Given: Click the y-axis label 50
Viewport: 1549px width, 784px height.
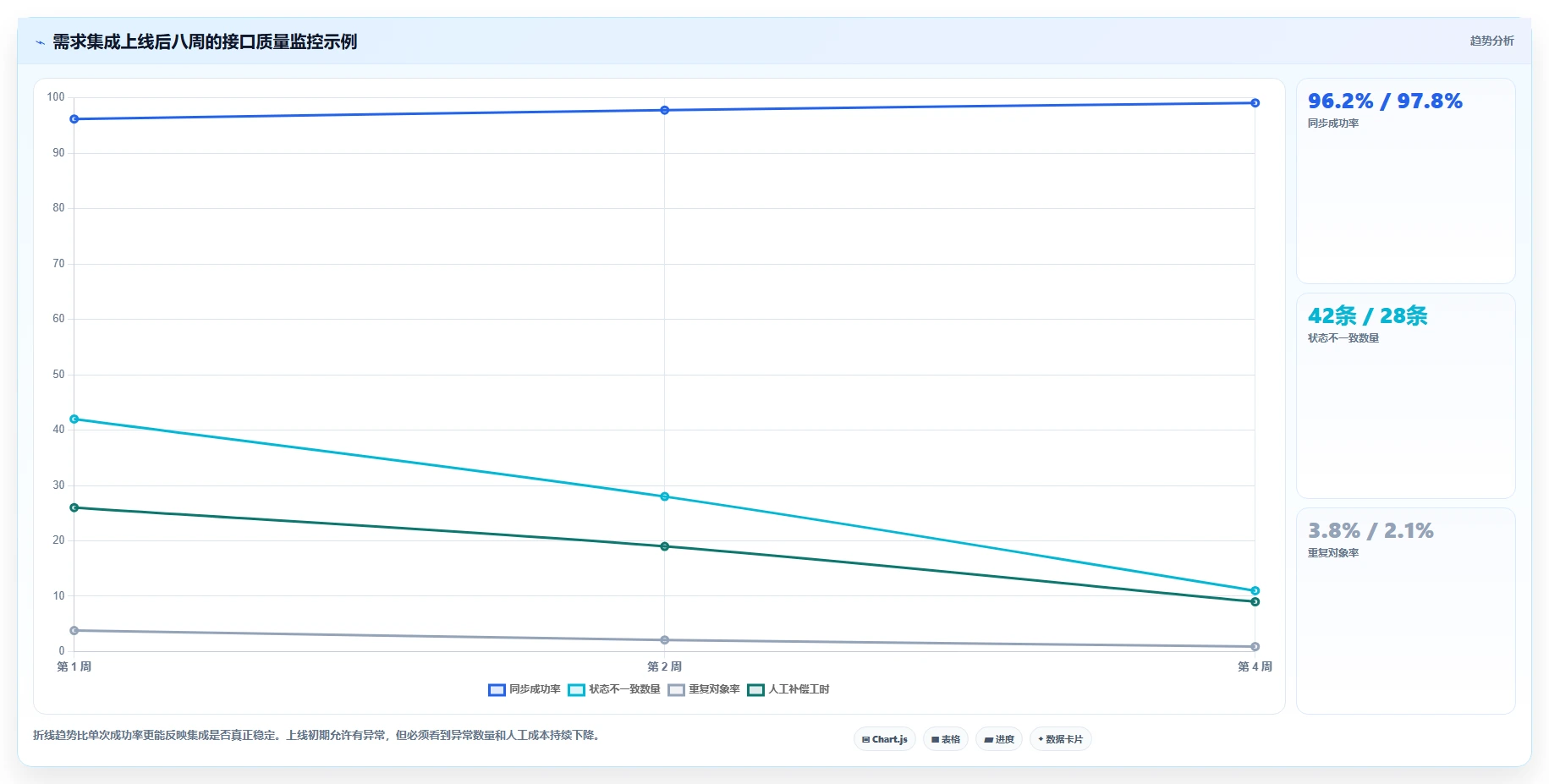Looking at the screenshot, I should tap(58, 375).
